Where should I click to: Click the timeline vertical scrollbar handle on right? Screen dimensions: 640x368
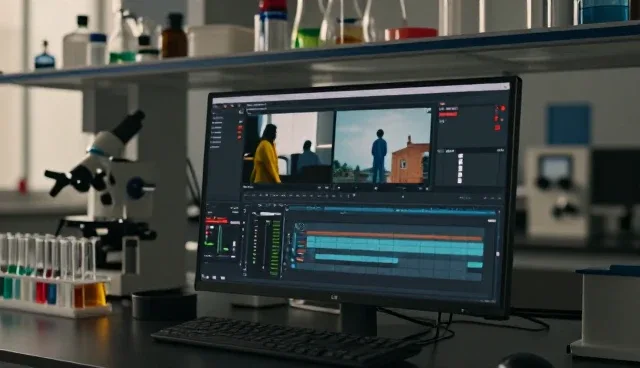[x=497, y=254]
